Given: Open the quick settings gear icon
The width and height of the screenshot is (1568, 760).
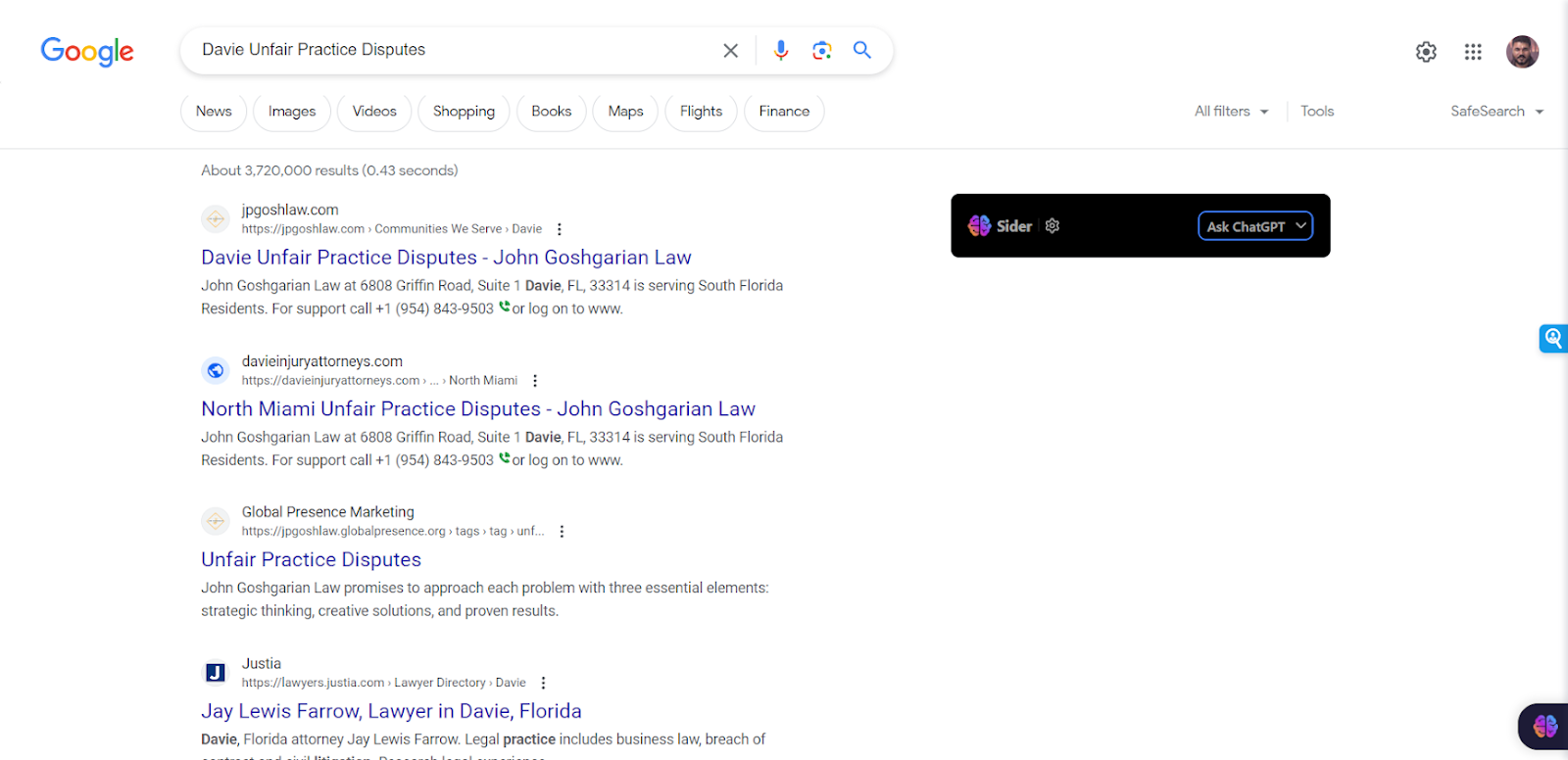Looking at the screenshot, I should [1426, 52].
